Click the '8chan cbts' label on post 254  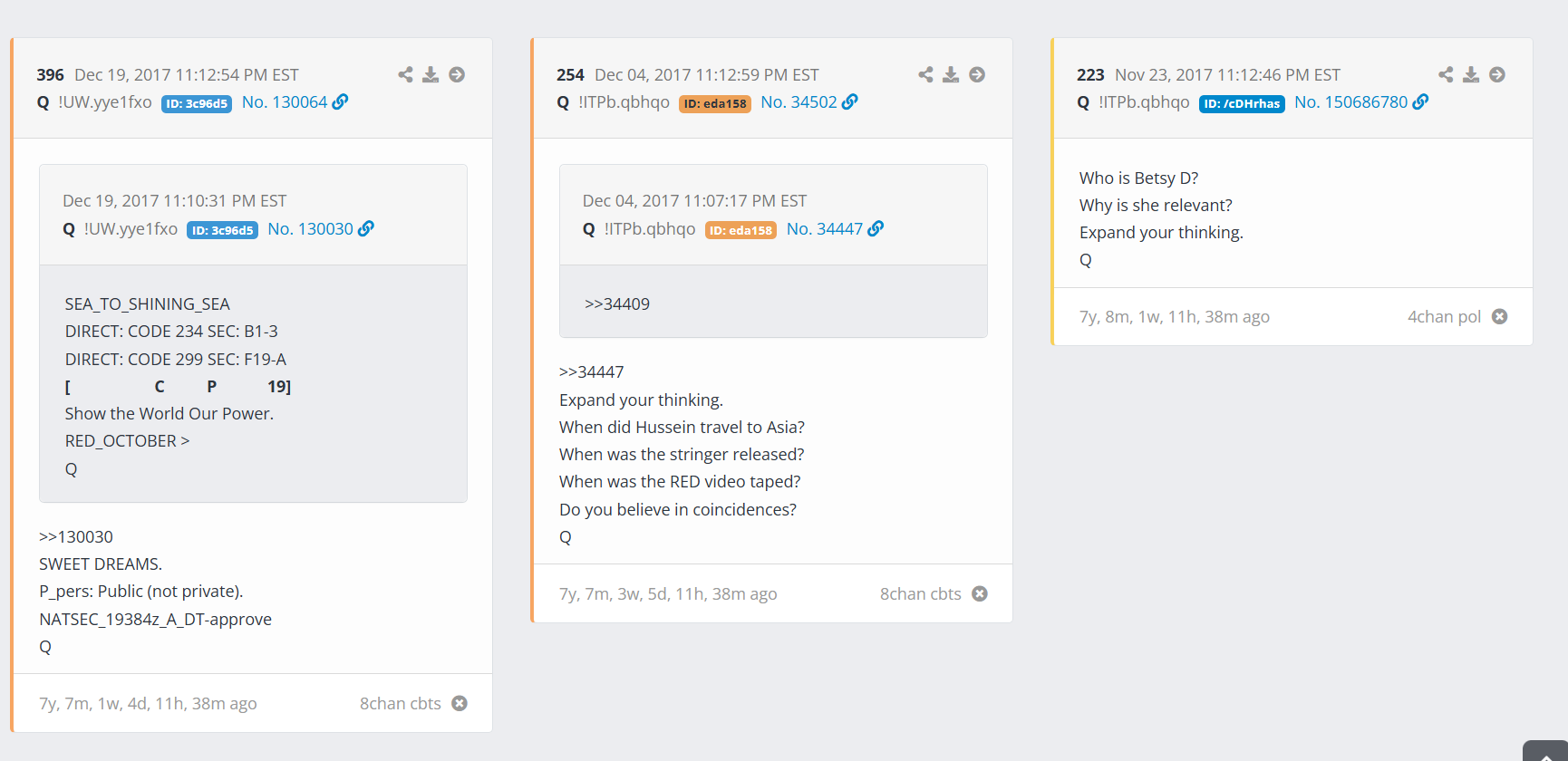[x=921, y=594]
